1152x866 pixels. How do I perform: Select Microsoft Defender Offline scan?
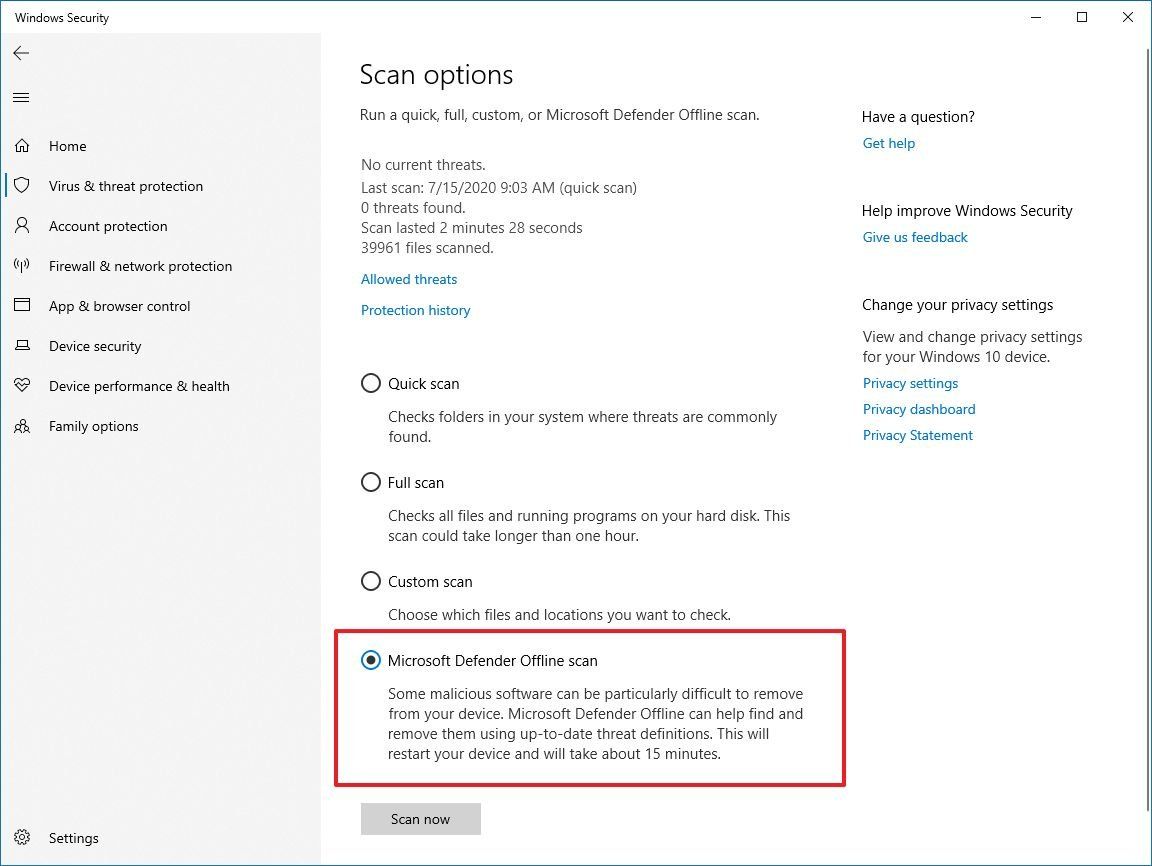point(371,660)
